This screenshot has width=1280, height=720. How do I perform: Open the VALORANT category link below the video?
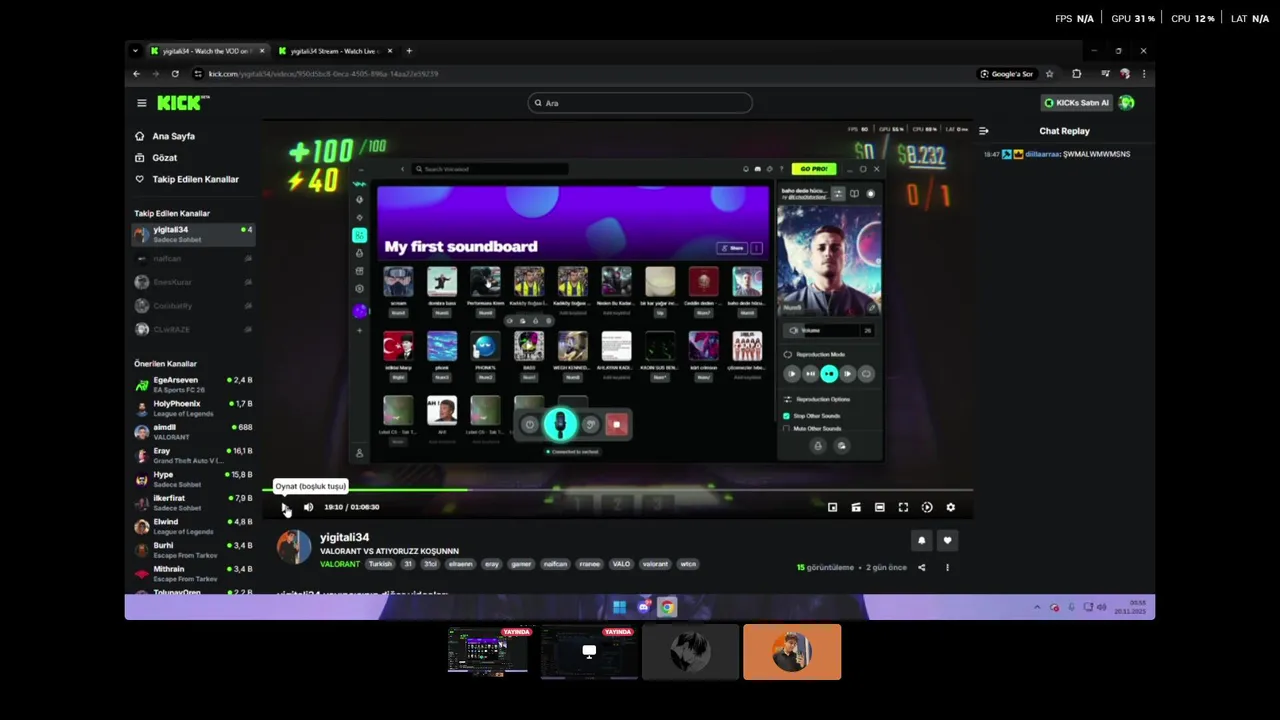(x=340, y=564)
